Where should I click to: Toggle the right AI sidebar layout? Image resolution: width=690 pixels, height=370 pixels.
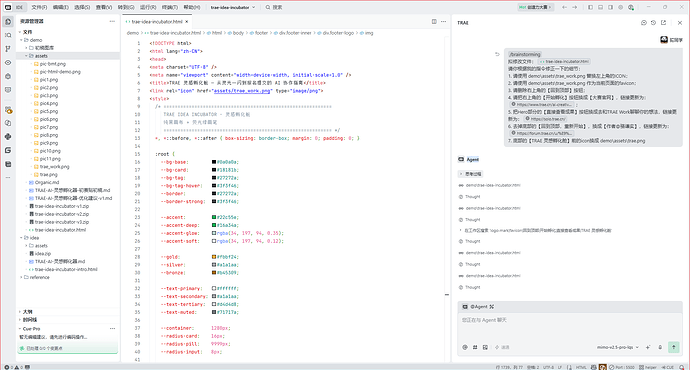coord(611,7)
